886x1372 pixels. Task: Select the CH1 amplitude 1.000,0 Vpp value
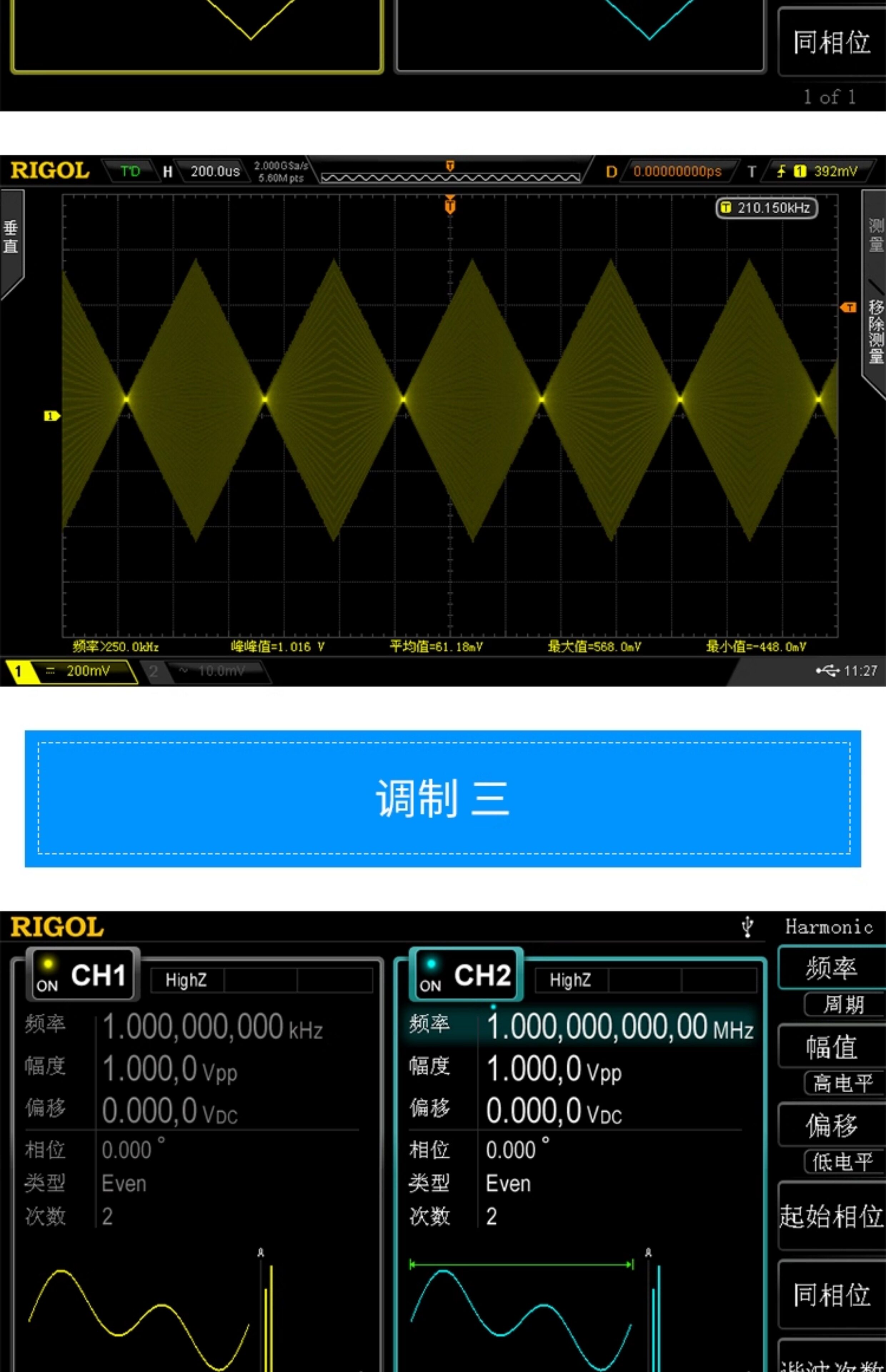coord(170,1070)
